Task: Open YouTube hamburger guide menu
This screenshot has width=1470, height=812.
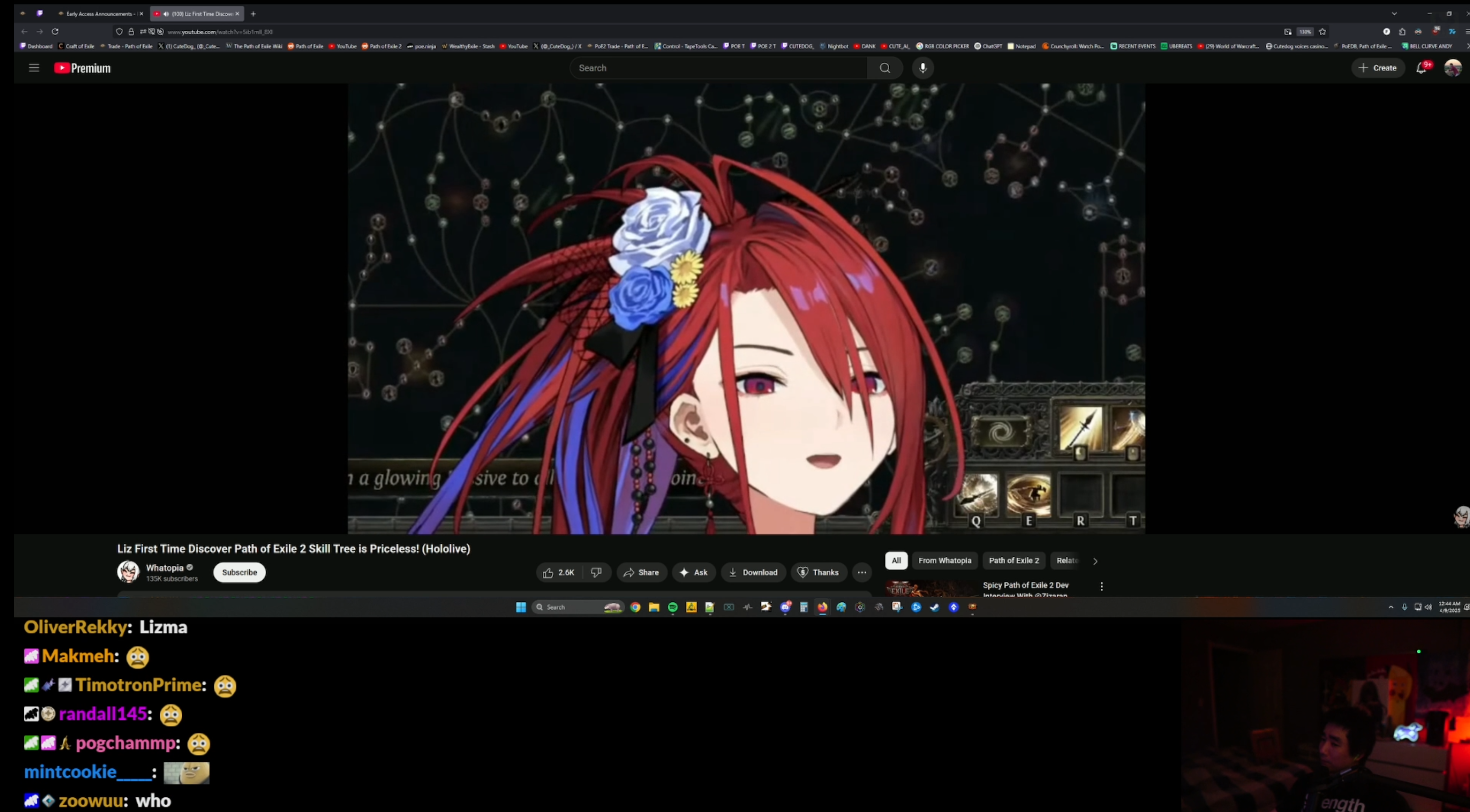Action: (34, 68)
